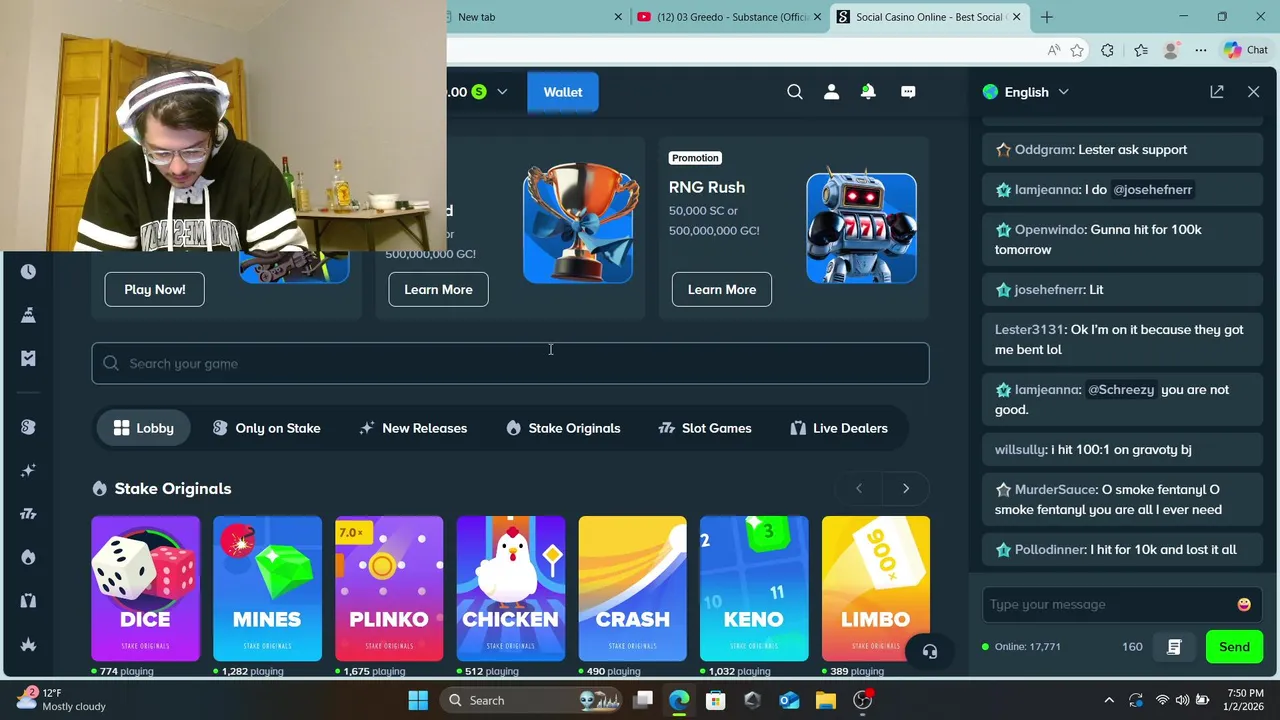The width and height of the screenshot is (1280, 720).
Task: Show next Stake Originals games
Action: coord(906,488)
